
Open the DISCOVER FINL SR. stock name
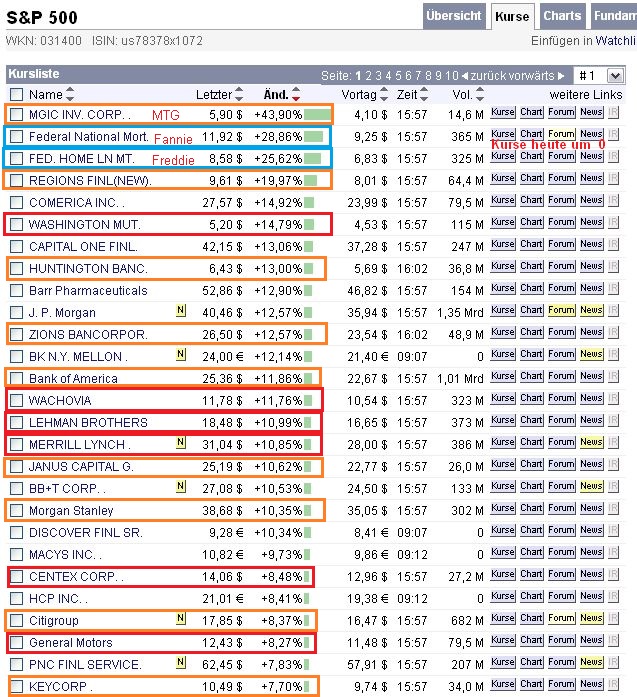tap(86, 533)
